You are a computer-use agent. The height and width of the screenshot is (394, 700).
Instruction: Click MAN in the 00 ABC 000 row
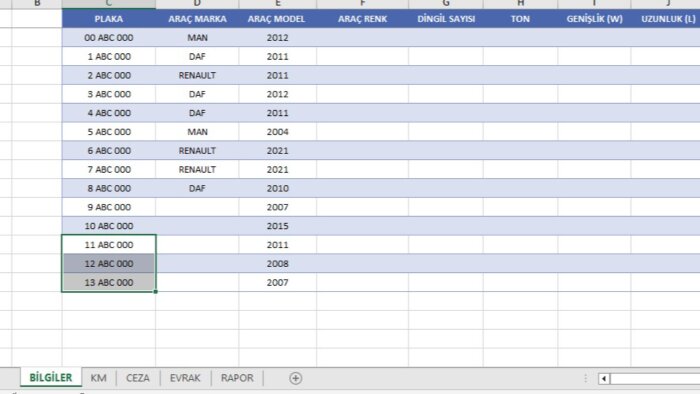pos(197,37)
